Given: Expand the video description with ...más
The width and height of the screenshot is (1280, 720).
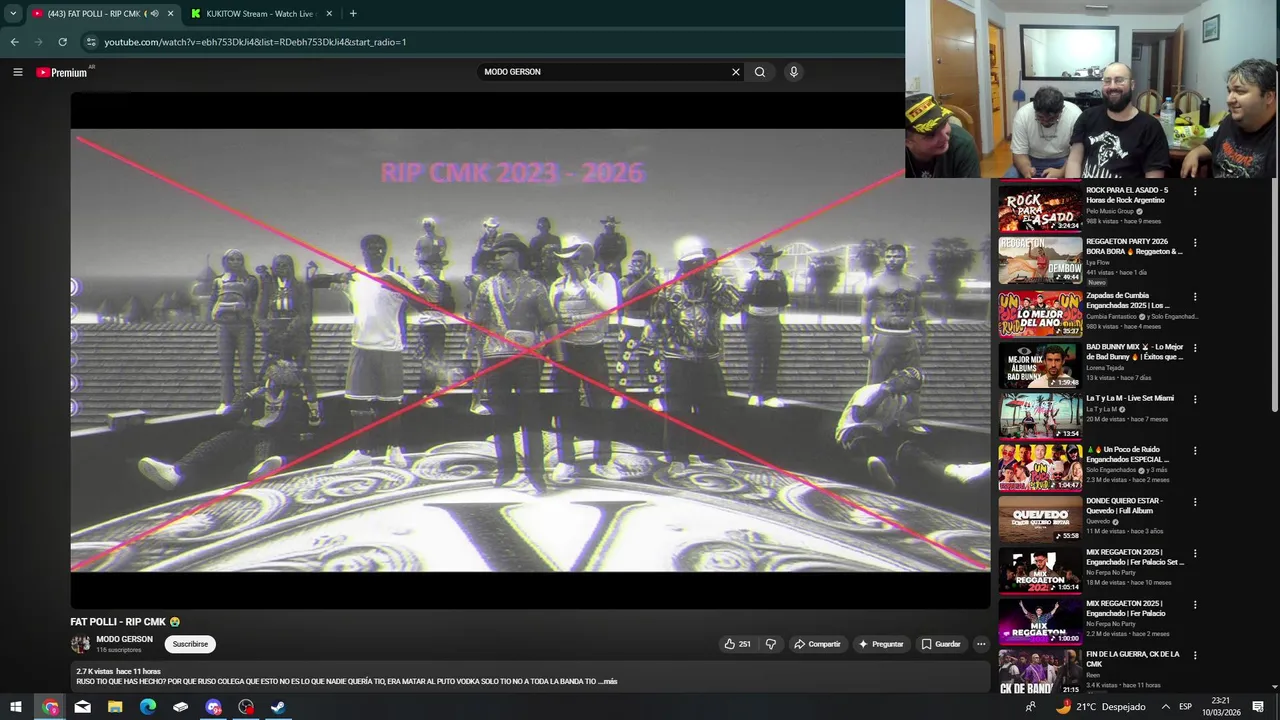Looking at the screenshot, I should pos(608,681).
